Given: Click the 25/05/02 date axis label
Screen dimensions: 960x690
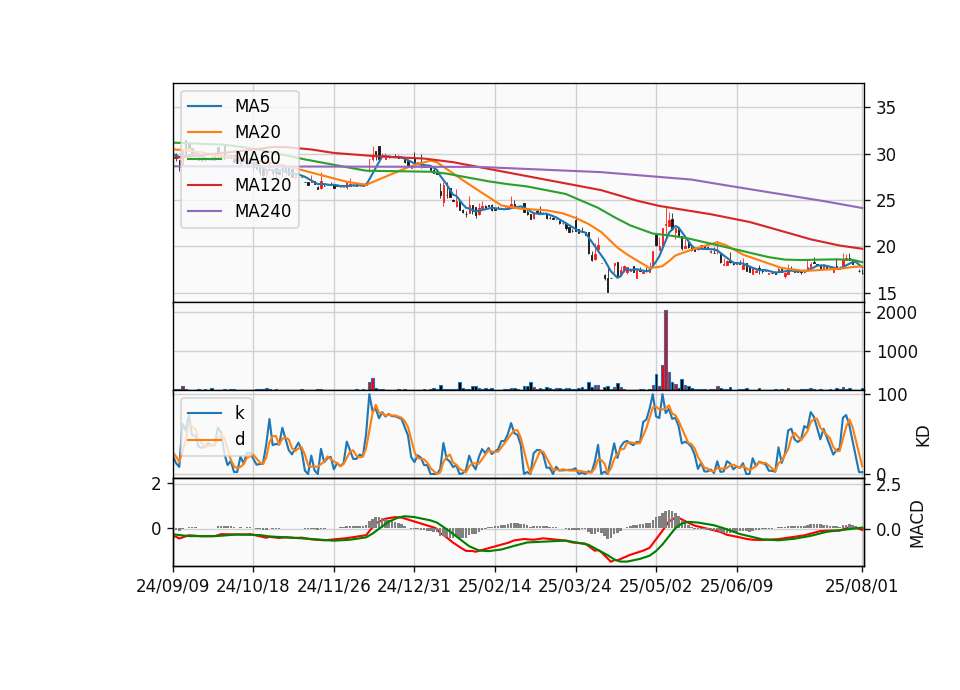Looking at the screenshot, I should 656,586.
